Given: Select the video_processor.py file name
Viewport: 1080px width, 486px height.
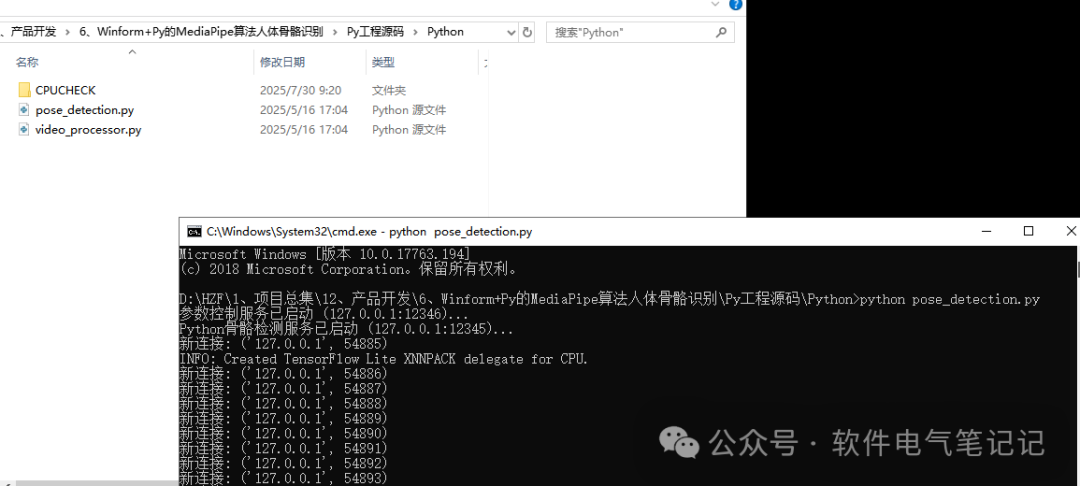Looking at the screenshot, I should (88, 129).
